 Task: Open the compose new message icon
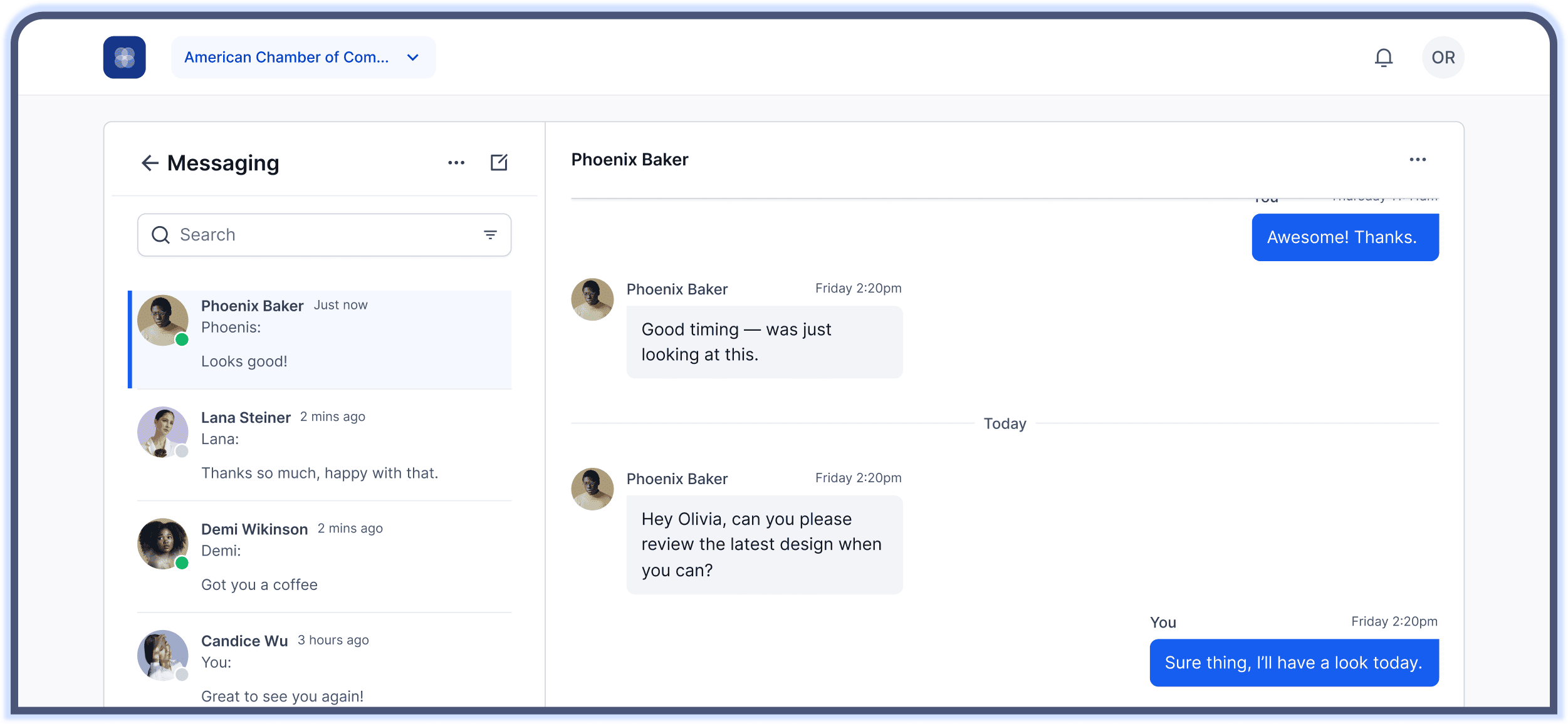pos(498,163)
